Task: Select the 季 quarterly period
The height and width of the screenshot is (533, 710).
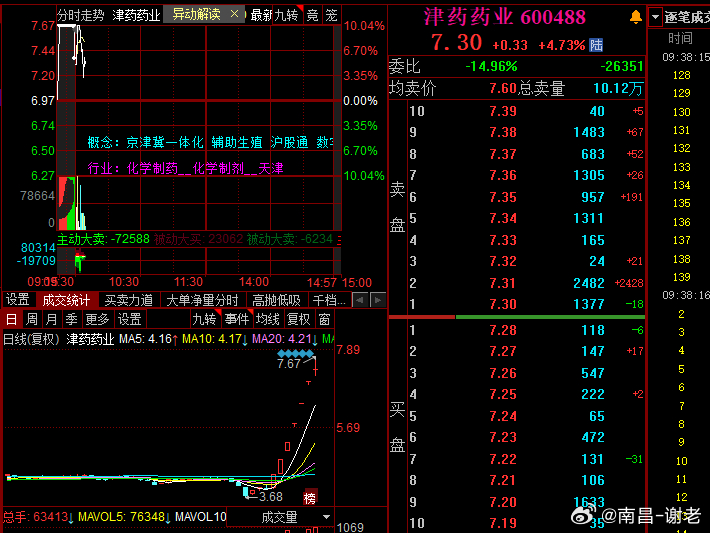Action: point(72,320)
